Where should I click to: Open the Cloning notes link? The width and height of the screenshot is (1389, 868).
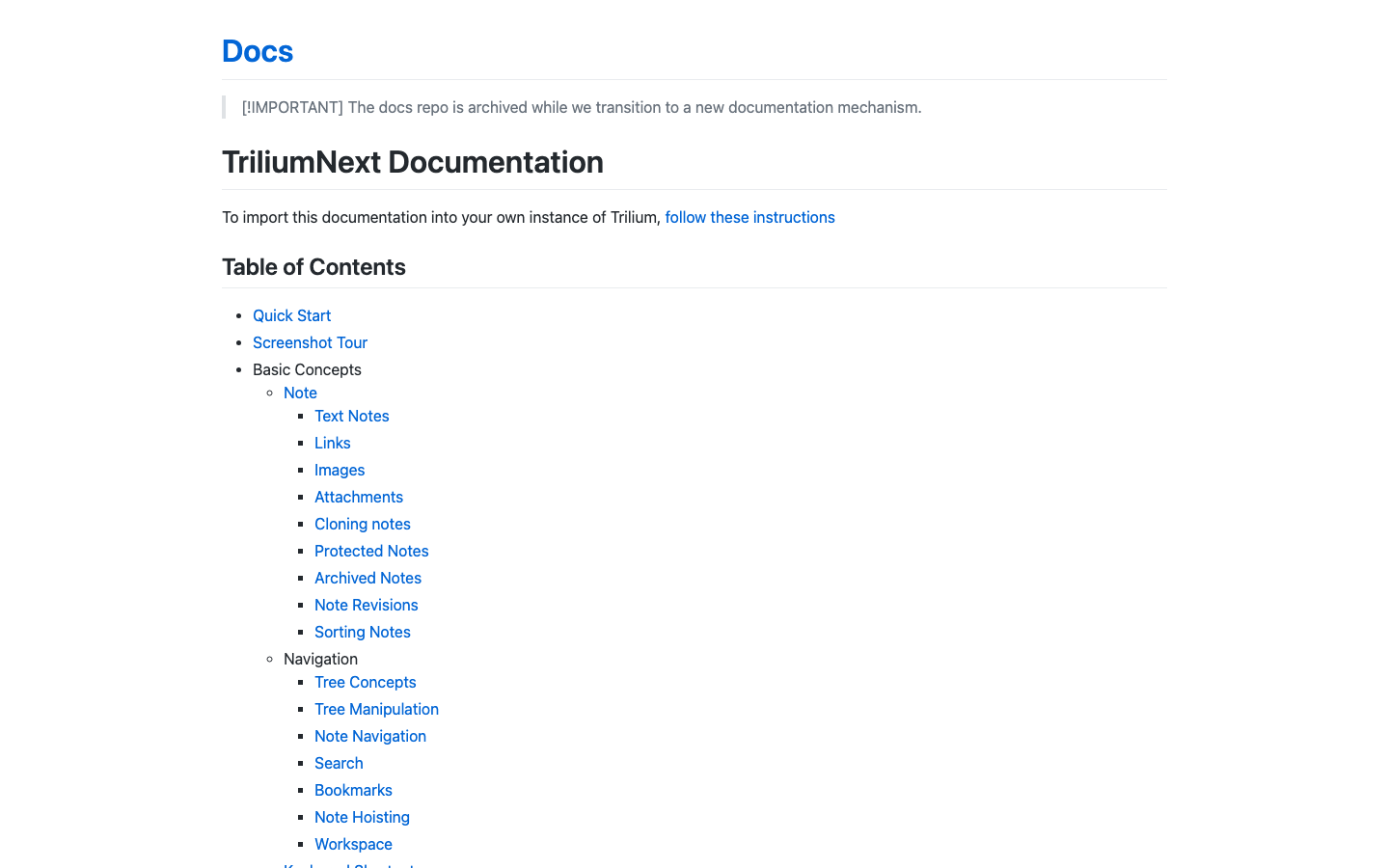[362, 525]
